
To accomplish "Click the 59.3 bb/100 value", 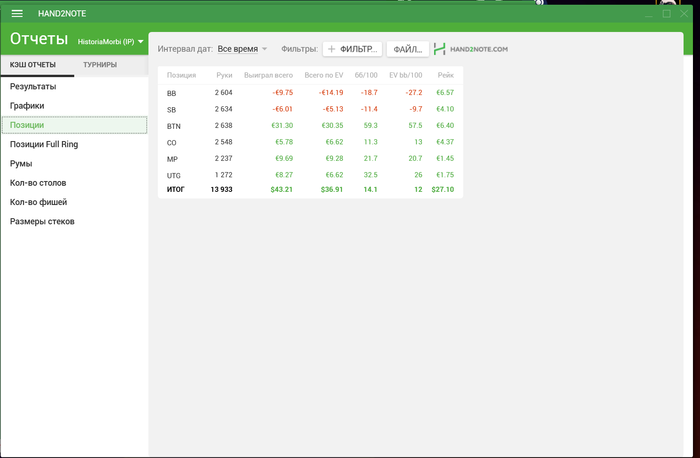I will (x=371, y=125).
